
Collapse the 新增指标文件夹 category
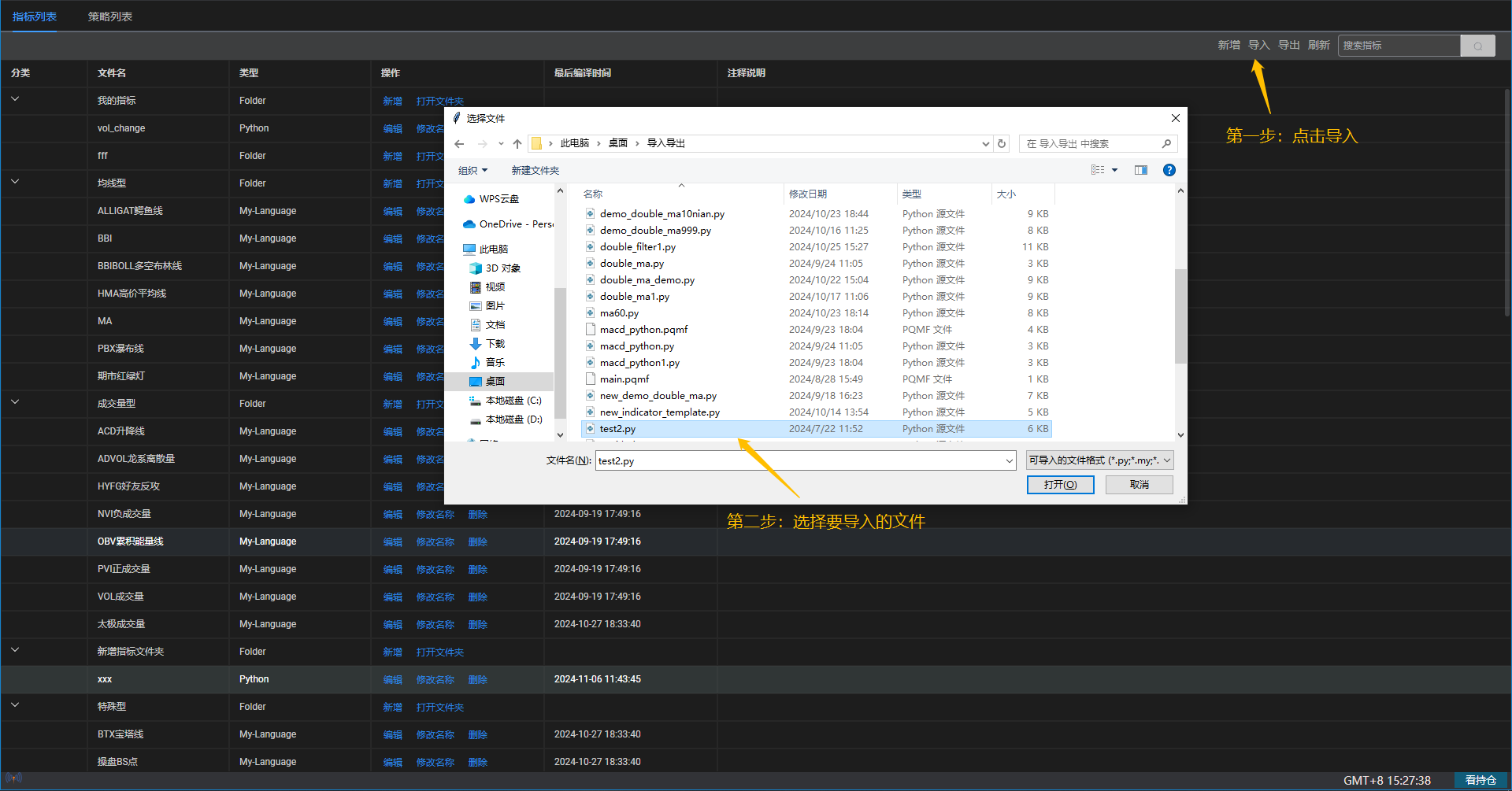[15, 650]
